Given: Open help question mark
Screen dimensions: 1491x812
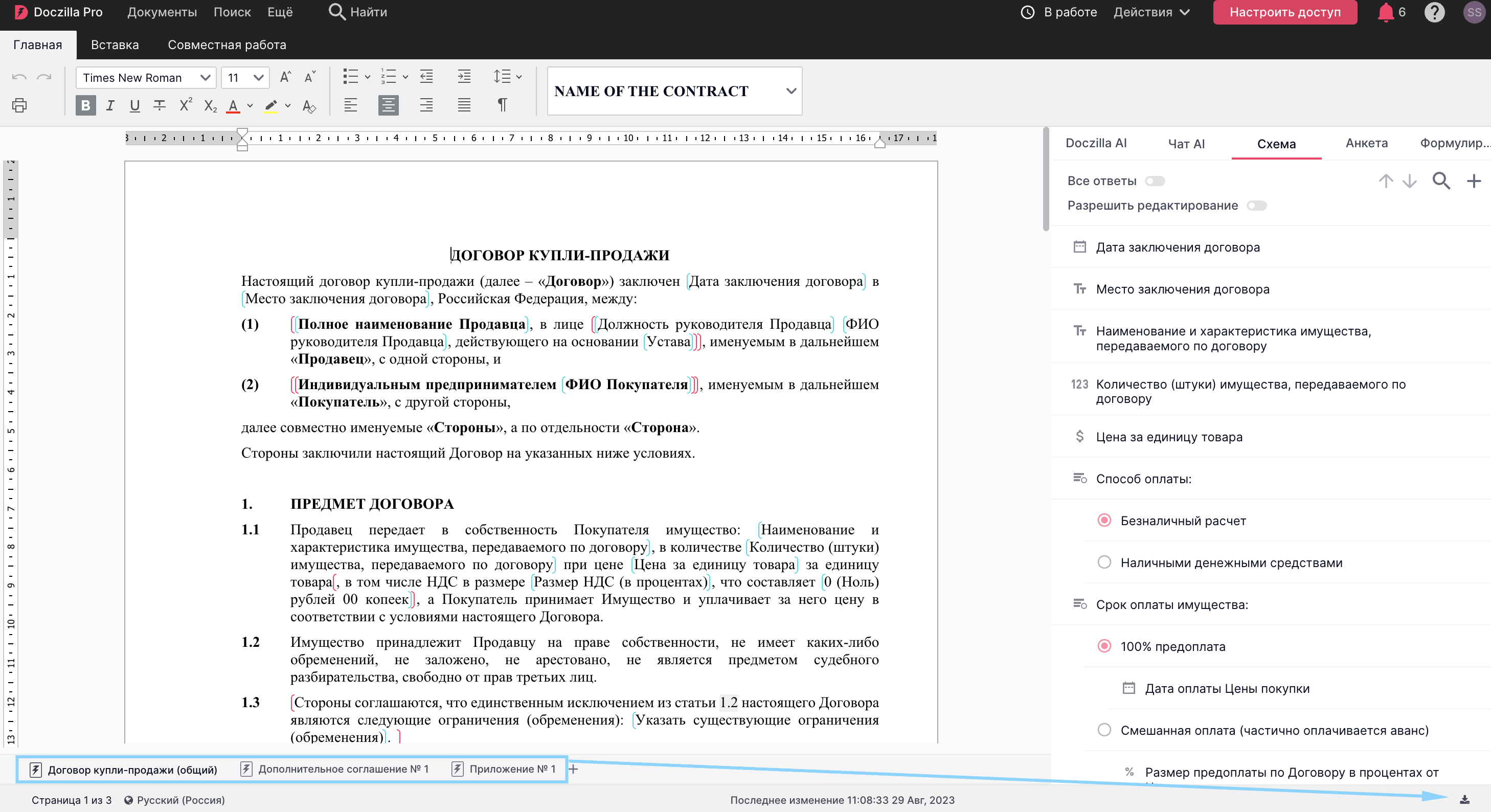Looking at the screenshot, I should click(x=1434, y=12).
